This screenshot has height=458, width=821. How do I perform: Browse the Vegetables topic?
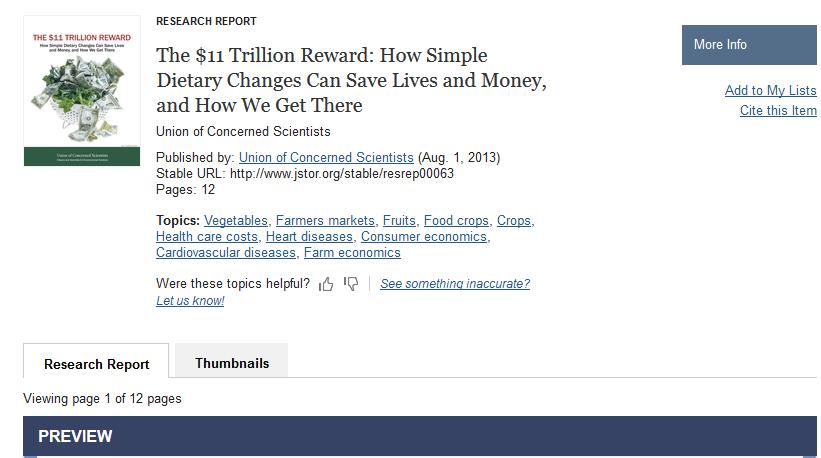coord(236,221)
